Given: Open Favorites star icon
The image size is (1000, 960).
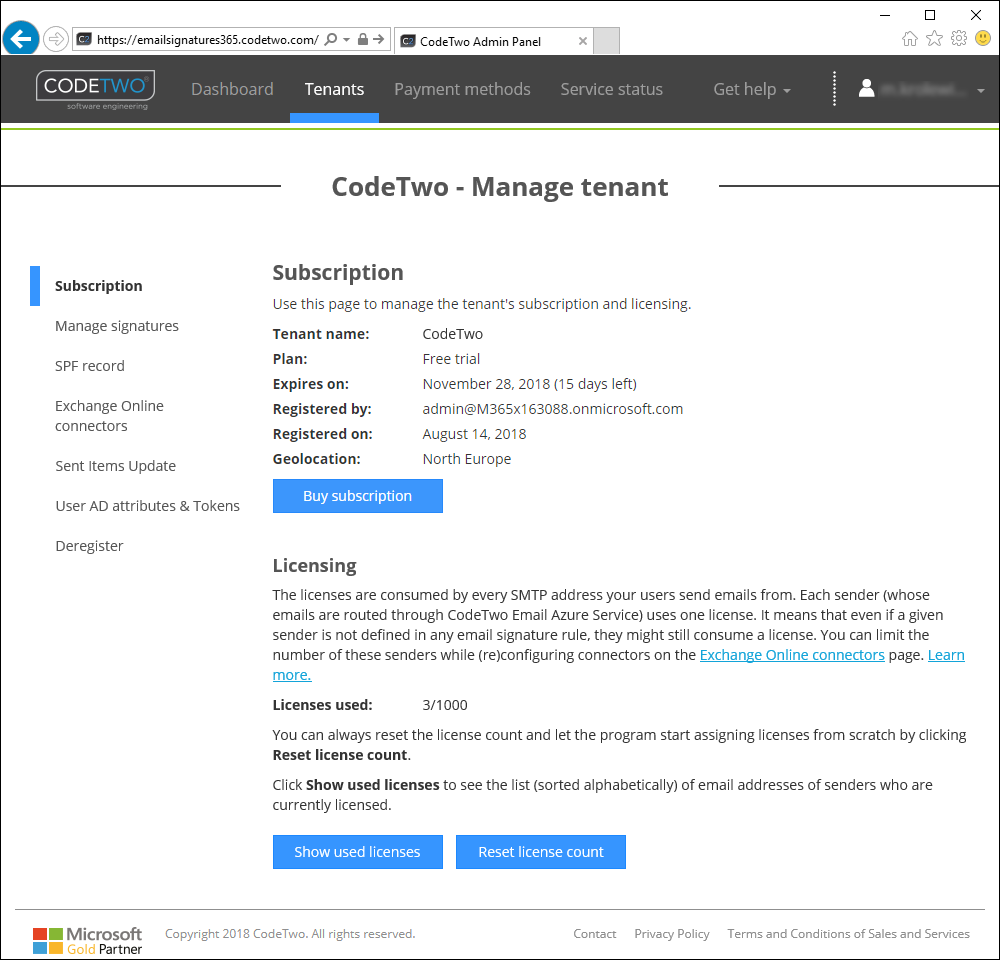Looking at the screenshot, I should click(x=934, y=39).
